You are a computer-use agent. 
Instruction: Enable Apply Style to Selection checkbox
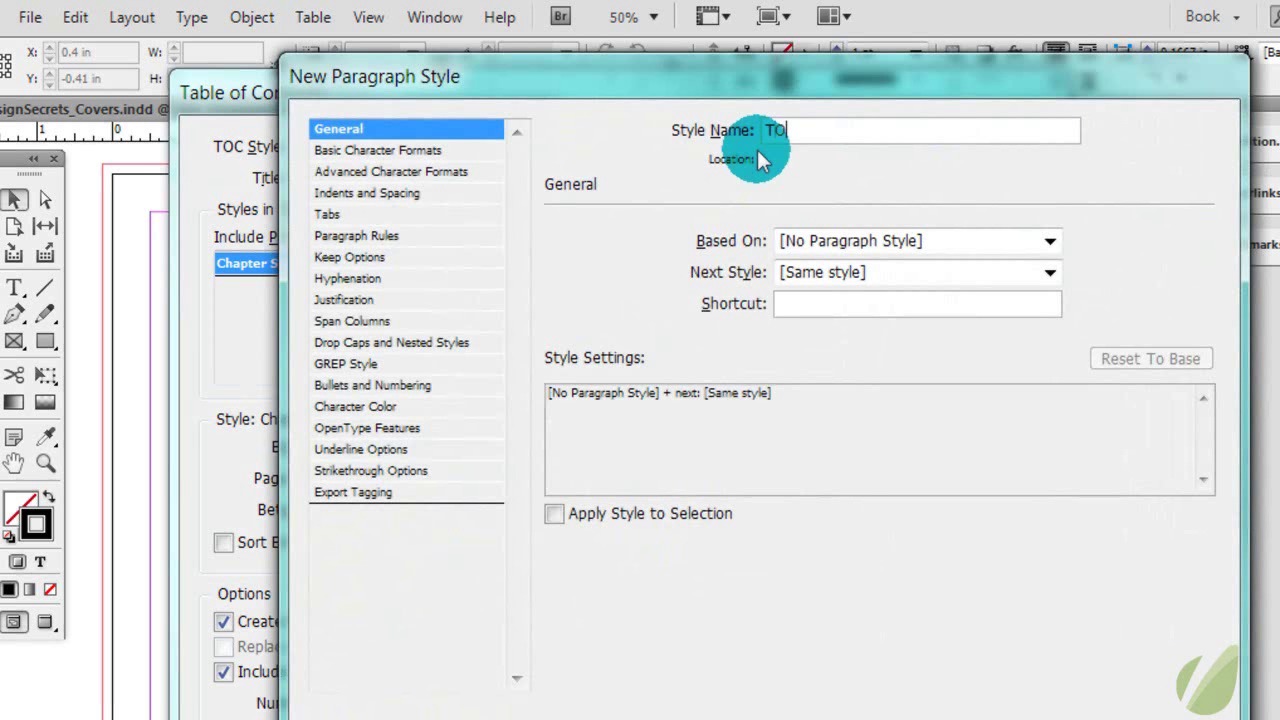click(554, 513)
